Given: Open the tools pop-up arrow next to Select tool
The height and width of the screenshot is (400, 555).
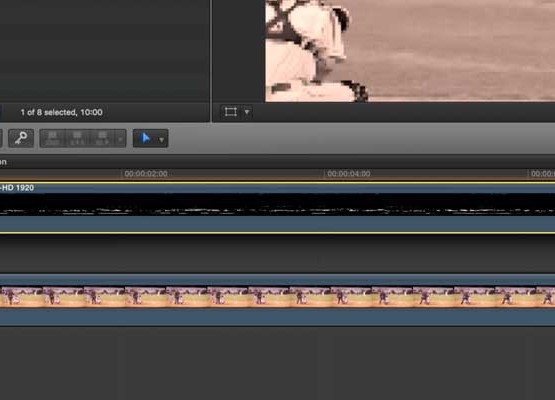Looking at the screenshot, I should 162,139.
